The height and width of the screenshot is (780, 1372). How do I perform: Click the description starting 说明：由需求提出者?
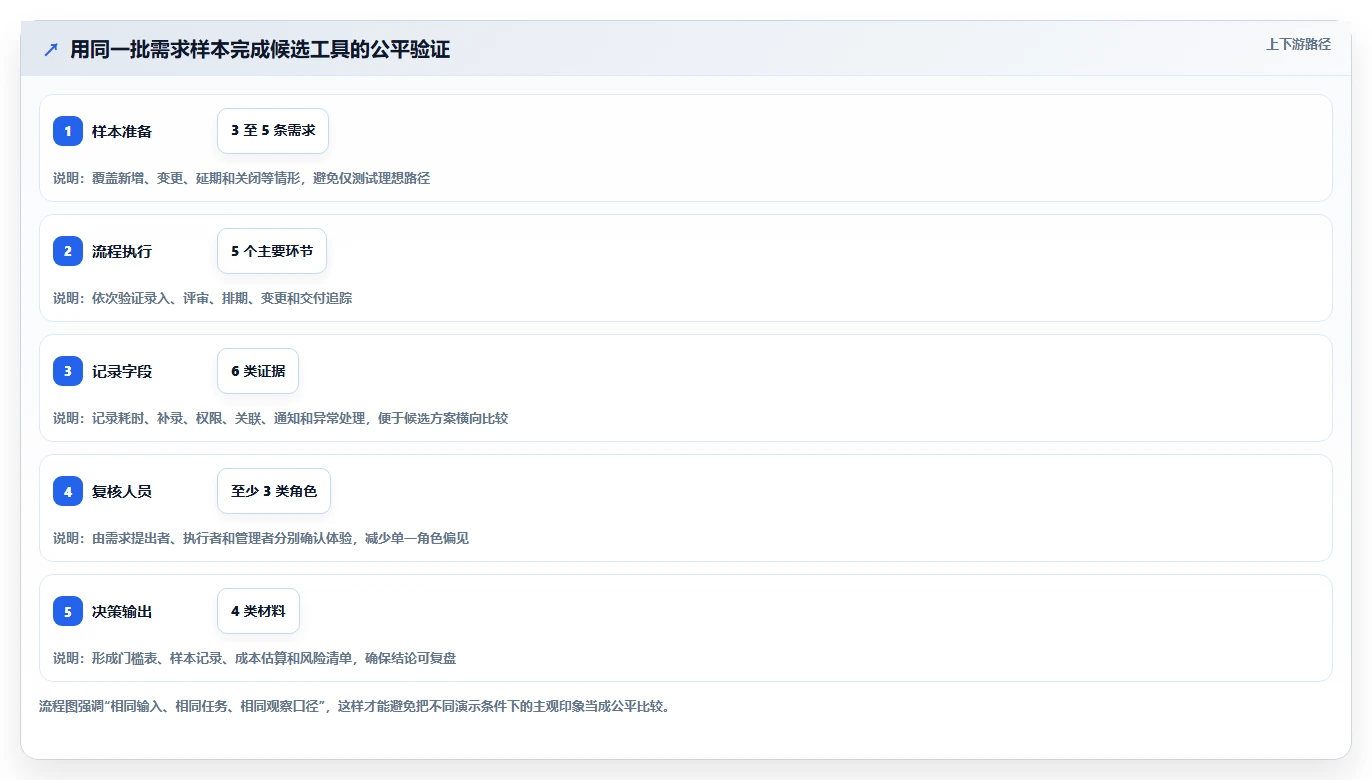coord(261,538)
